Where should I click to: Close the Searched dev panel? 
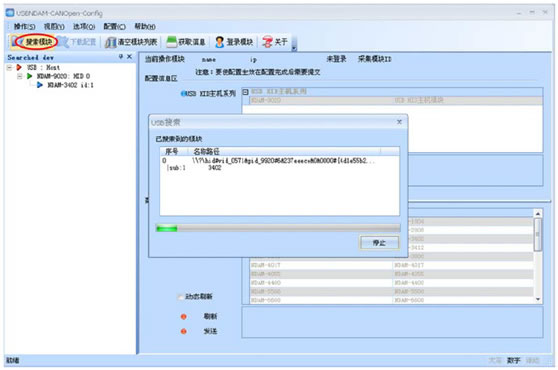[129, 57]
